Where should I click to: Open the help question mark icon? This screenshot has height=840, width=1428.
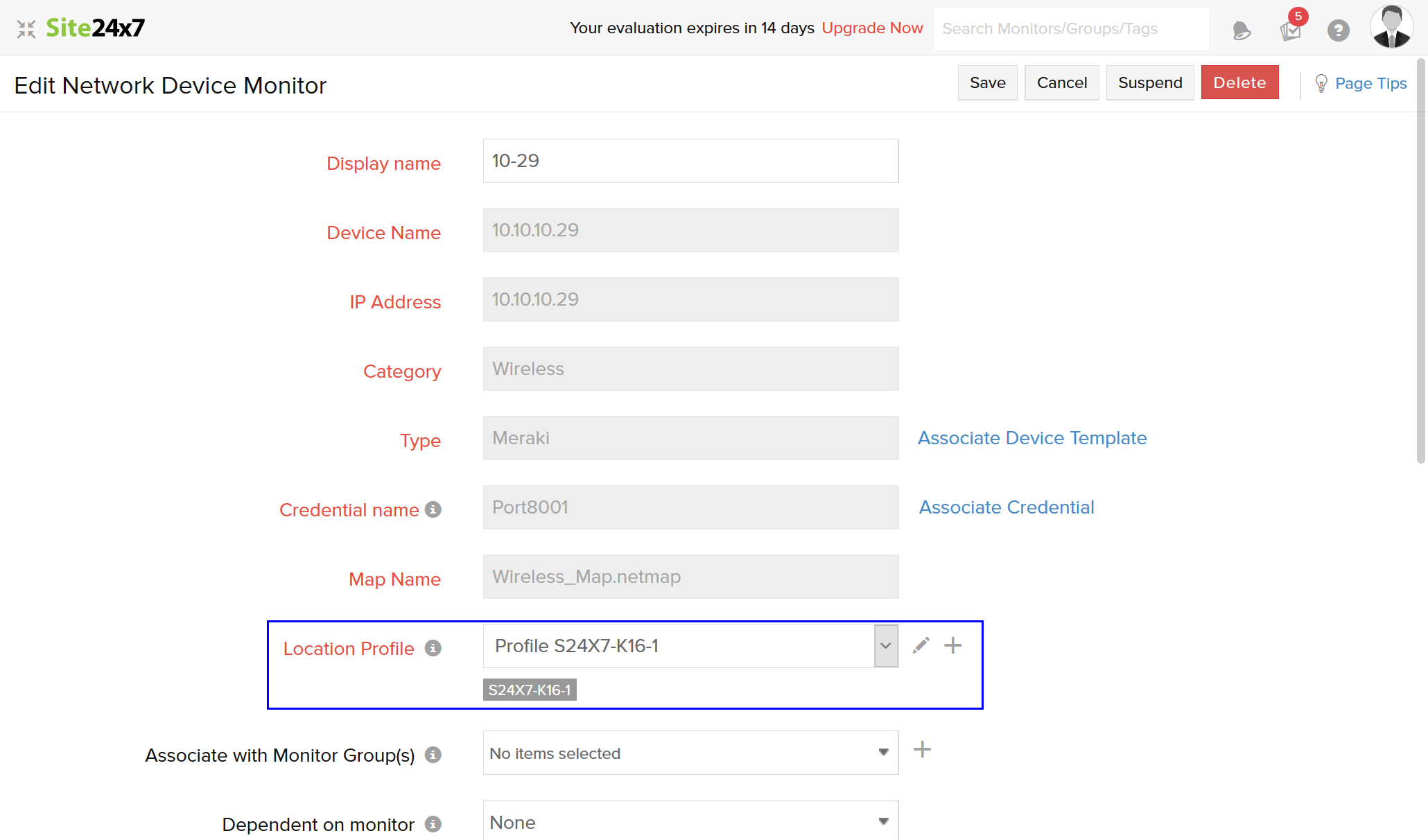click(1338, 30)
